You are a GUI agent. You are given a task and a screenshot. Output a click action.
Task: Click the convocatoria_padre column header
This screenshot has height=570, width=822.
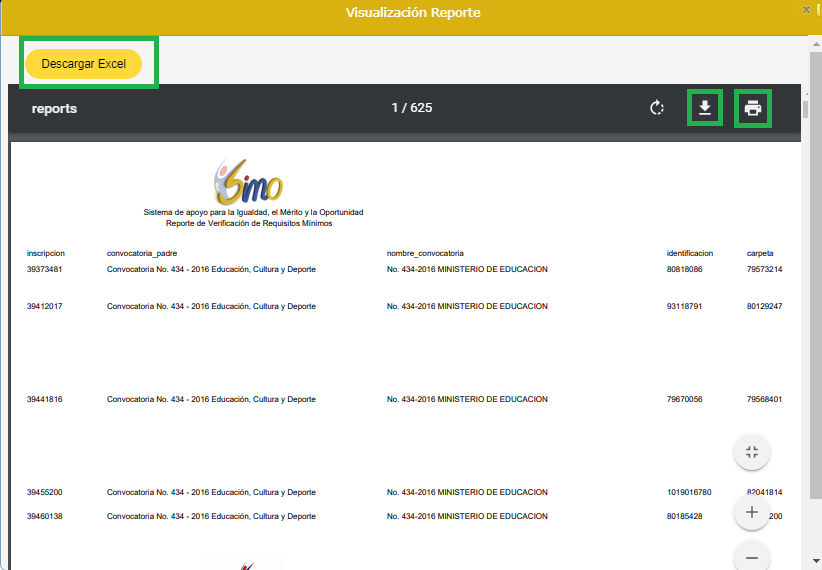coord(144,253)
